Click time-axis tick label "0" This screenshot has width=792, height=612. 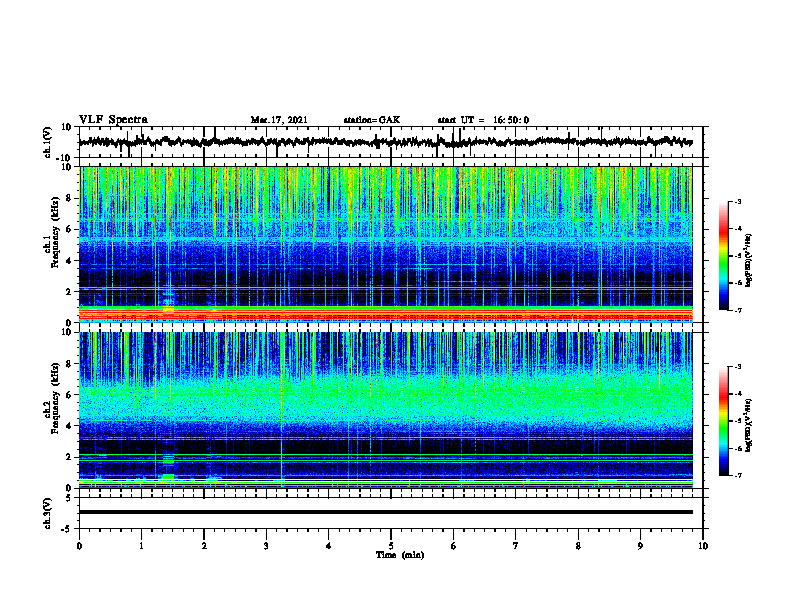point(79,546)
